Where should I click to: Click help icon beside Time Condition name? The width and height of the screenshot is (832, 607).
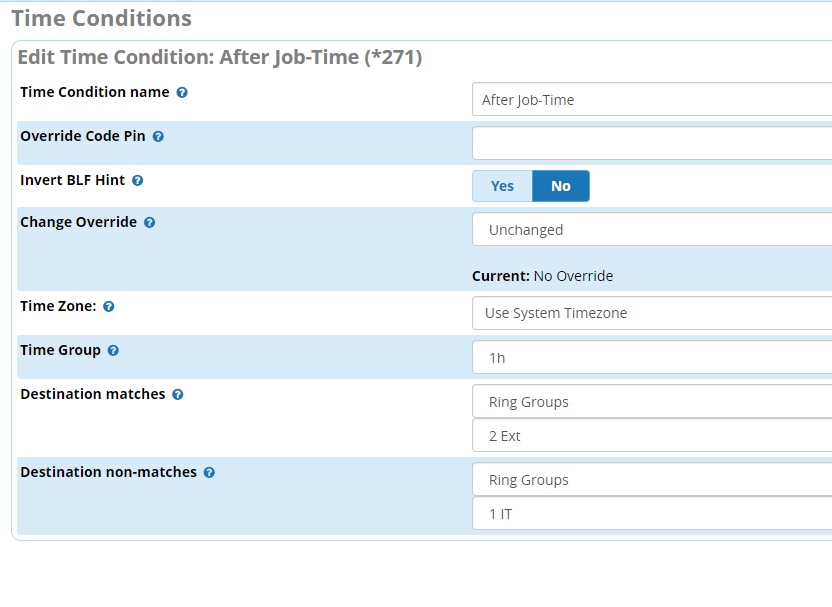point(182,92)
